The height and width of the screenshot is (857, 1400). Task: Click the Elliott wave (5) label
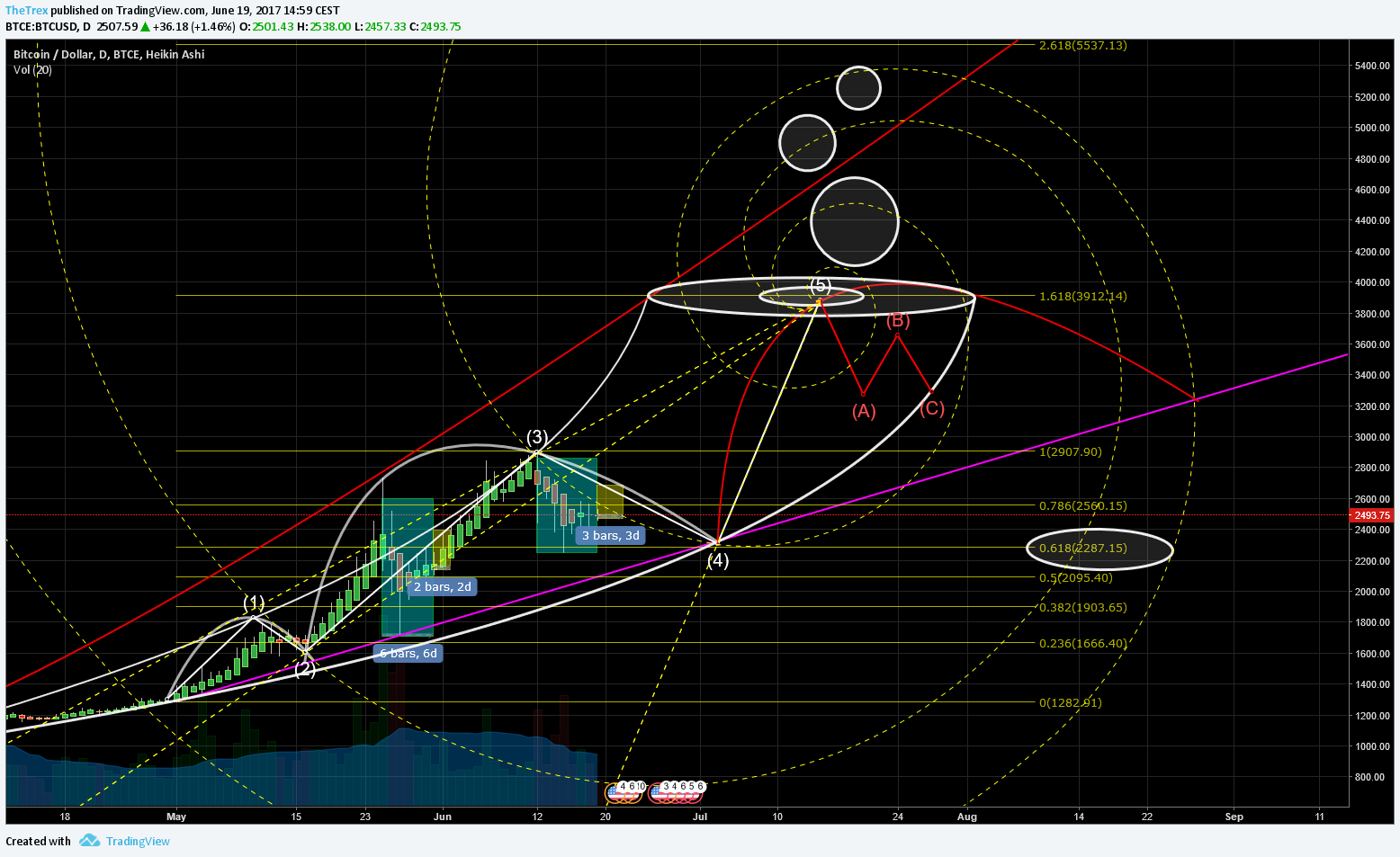tap(820, 285)
